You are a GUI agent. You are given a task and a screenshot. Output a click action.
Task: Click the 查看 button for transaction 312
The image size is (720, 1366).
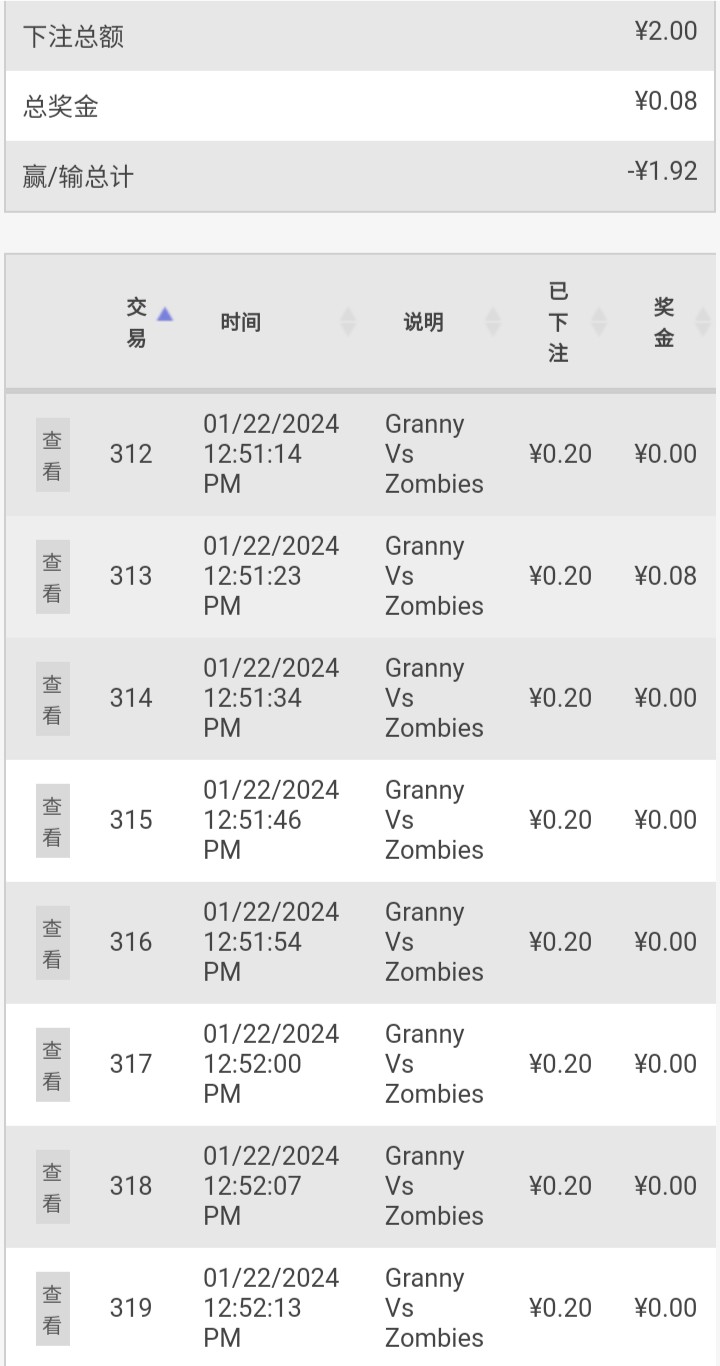pos(52,455)
